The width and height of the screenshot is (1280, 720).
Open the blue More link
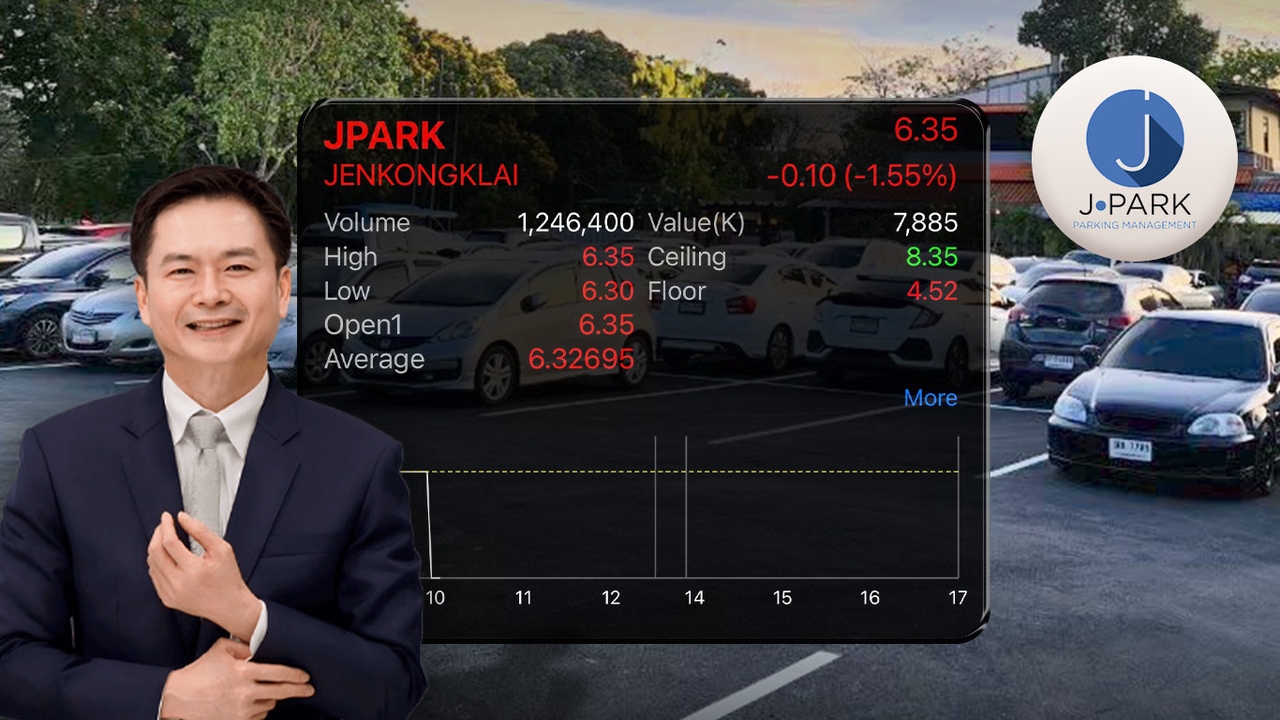point(930,398)
